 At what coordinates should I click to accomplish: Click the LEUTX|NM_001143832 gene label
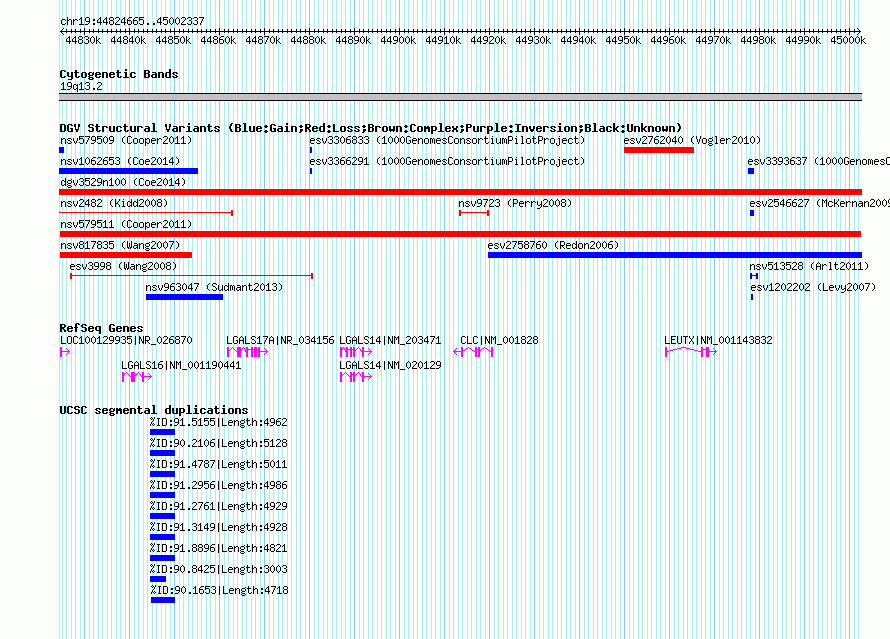[x=718, y=340]
